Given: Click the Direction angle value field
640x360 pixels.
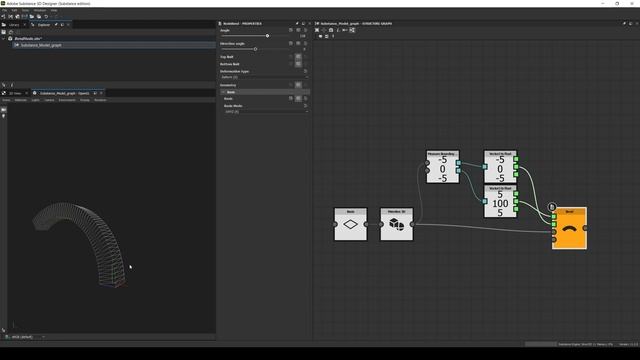Looking at the screenshot, I should [x=304, y=49].
